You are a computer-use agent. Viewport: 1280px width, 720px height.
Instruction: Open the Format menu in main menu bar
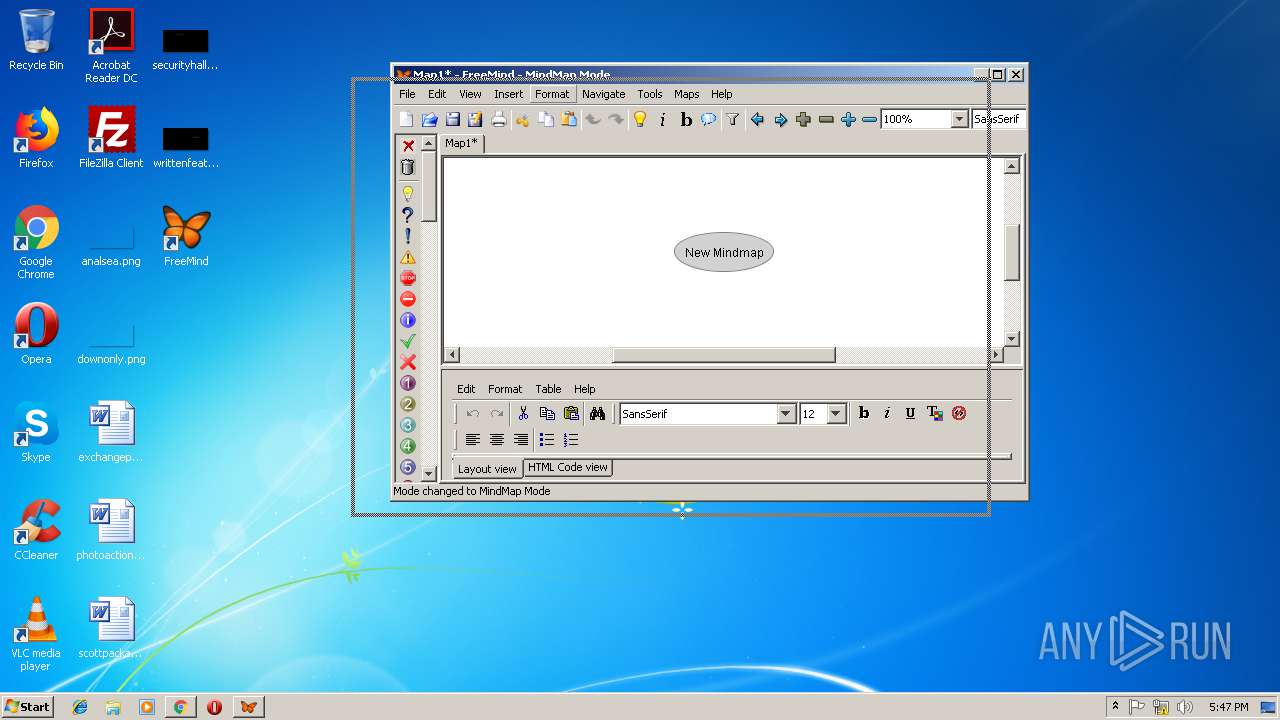coord(552,94)
